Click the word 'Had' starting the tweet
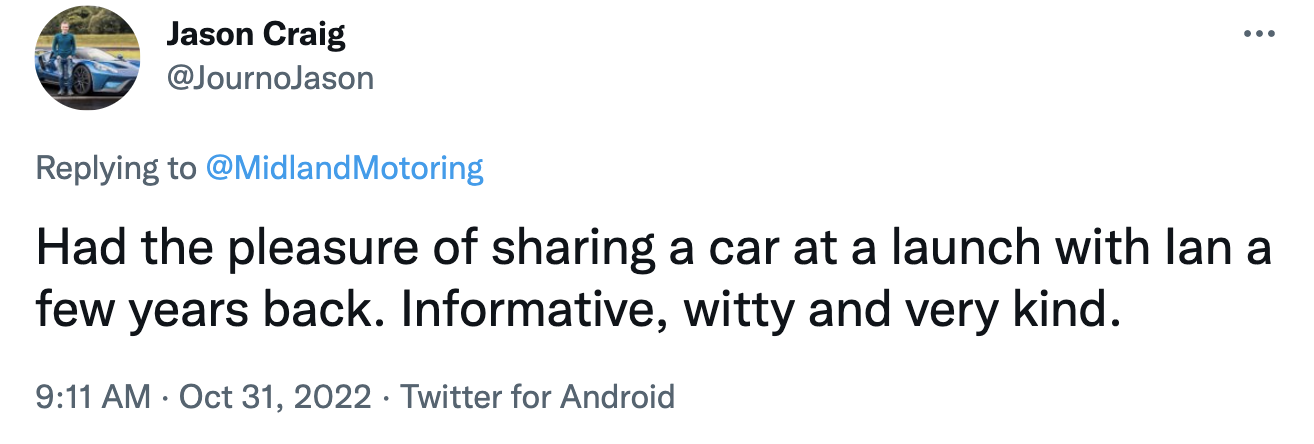This screenshot has width=1314, height=444. (x=72, y=250)
